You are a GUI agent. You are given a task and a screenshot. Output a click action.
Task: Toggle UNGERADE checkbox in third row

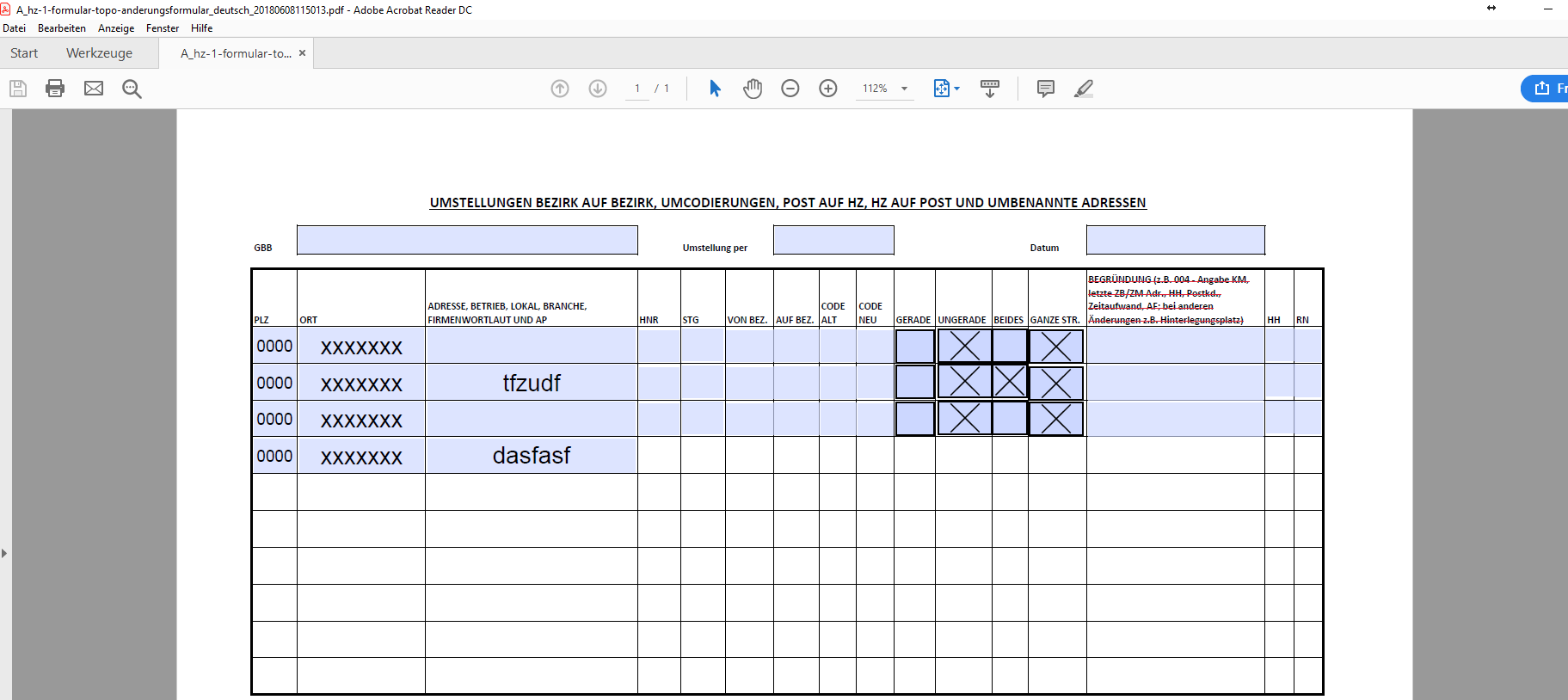click(x=964, y=419)
